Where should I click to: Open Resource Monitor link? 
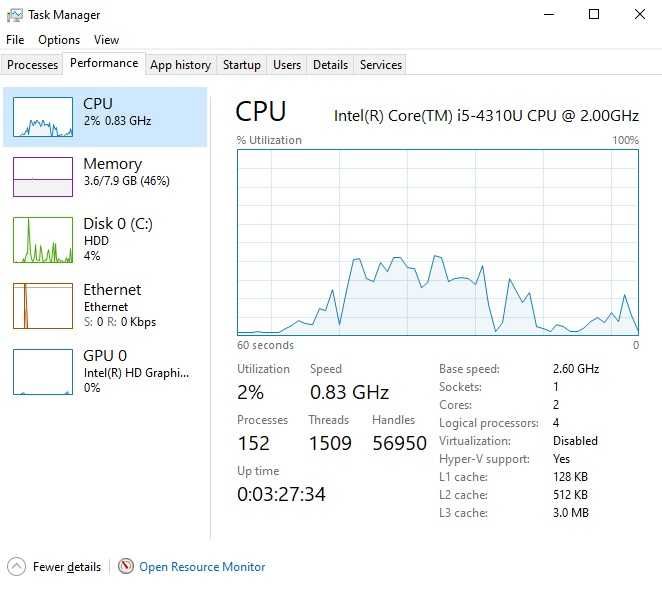click(x=202, y=567)
